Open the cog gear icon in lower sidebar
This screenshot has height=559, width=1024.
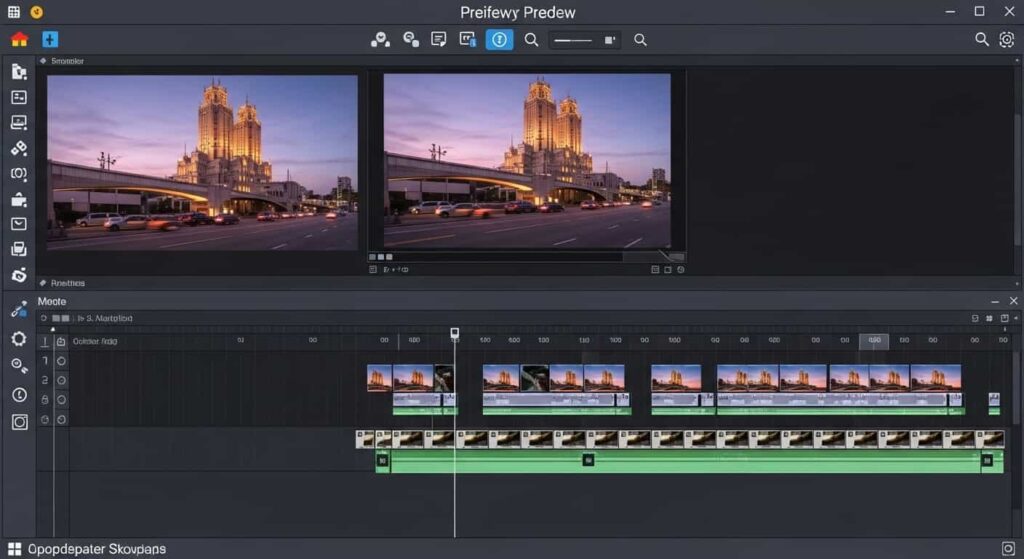(x=19, y=338)
